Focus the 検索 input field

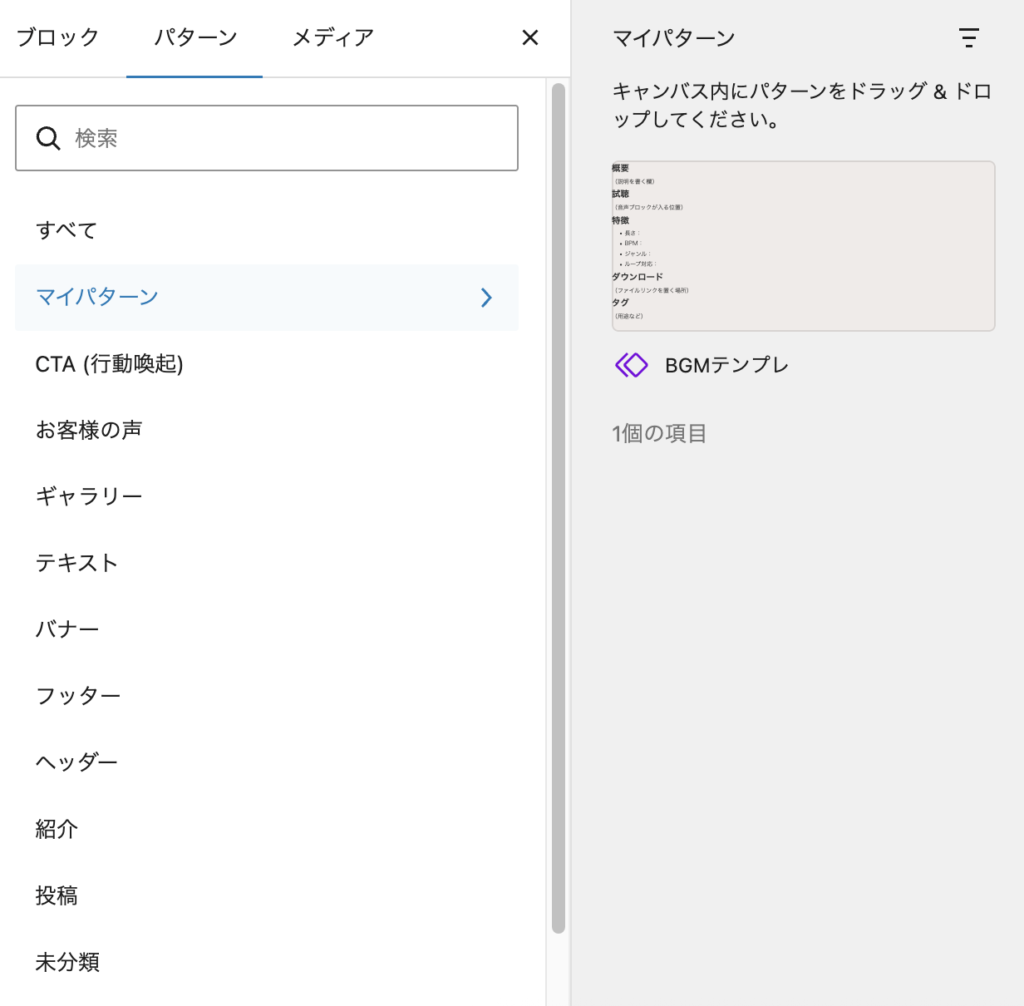pos(290,138)
